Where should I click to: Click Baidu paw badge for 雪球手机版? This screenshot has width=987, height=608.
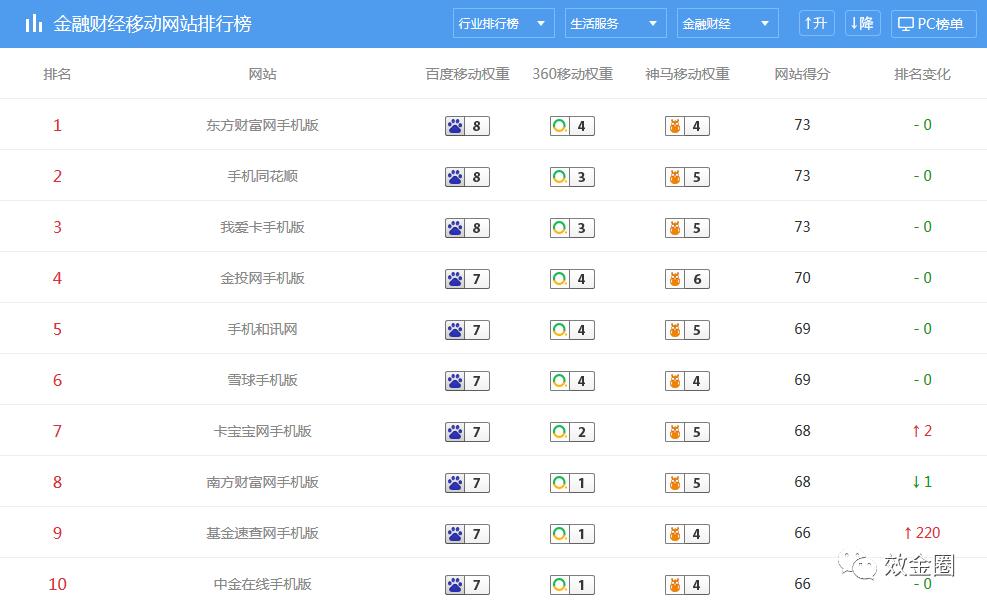click(467, 381)
